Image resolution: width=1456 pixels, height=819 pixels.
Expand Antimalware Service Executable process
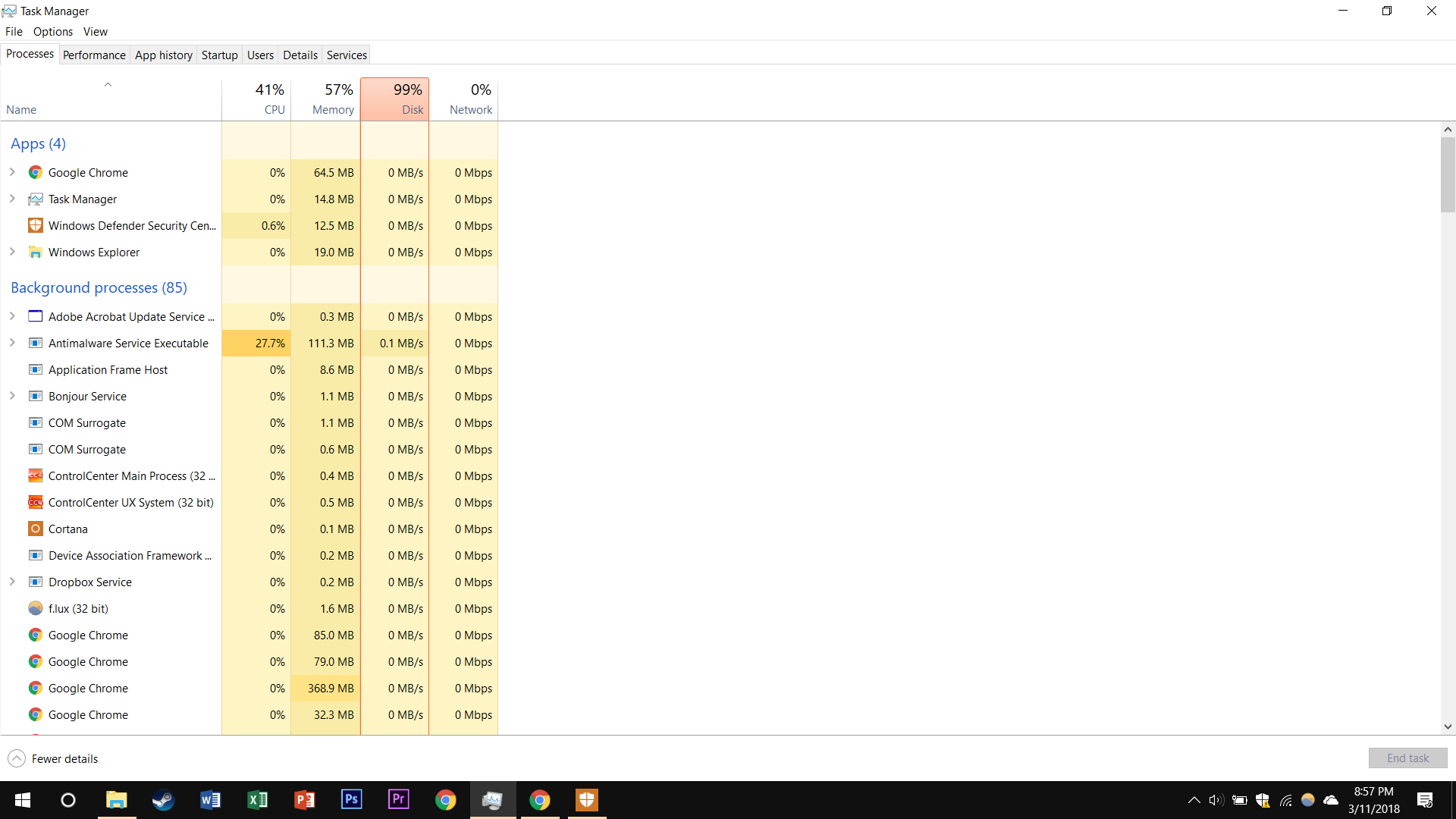click(12, 344)
